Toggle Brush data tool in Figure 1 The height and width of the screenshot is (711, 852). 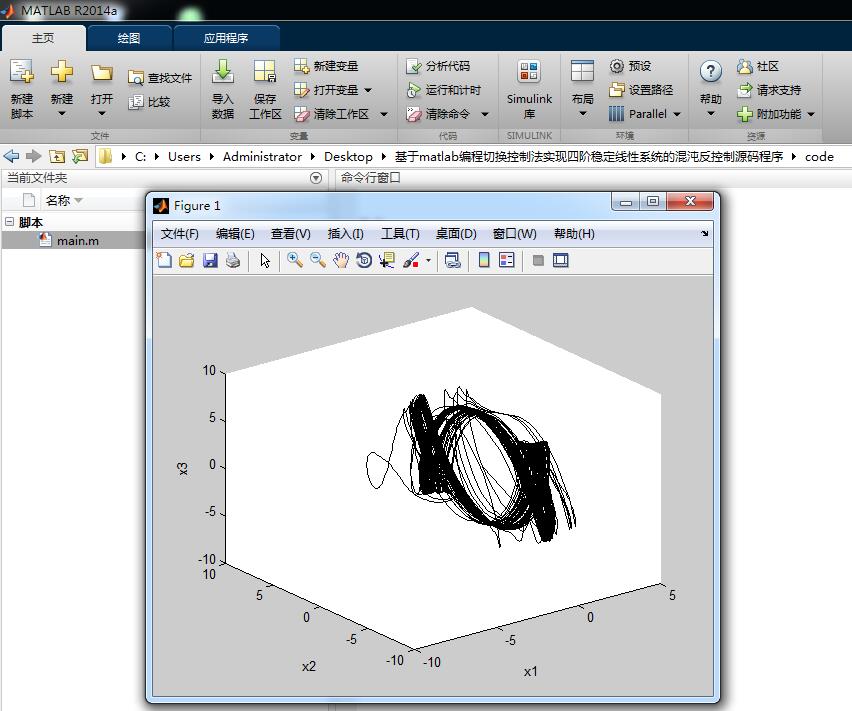pos(411,260)
